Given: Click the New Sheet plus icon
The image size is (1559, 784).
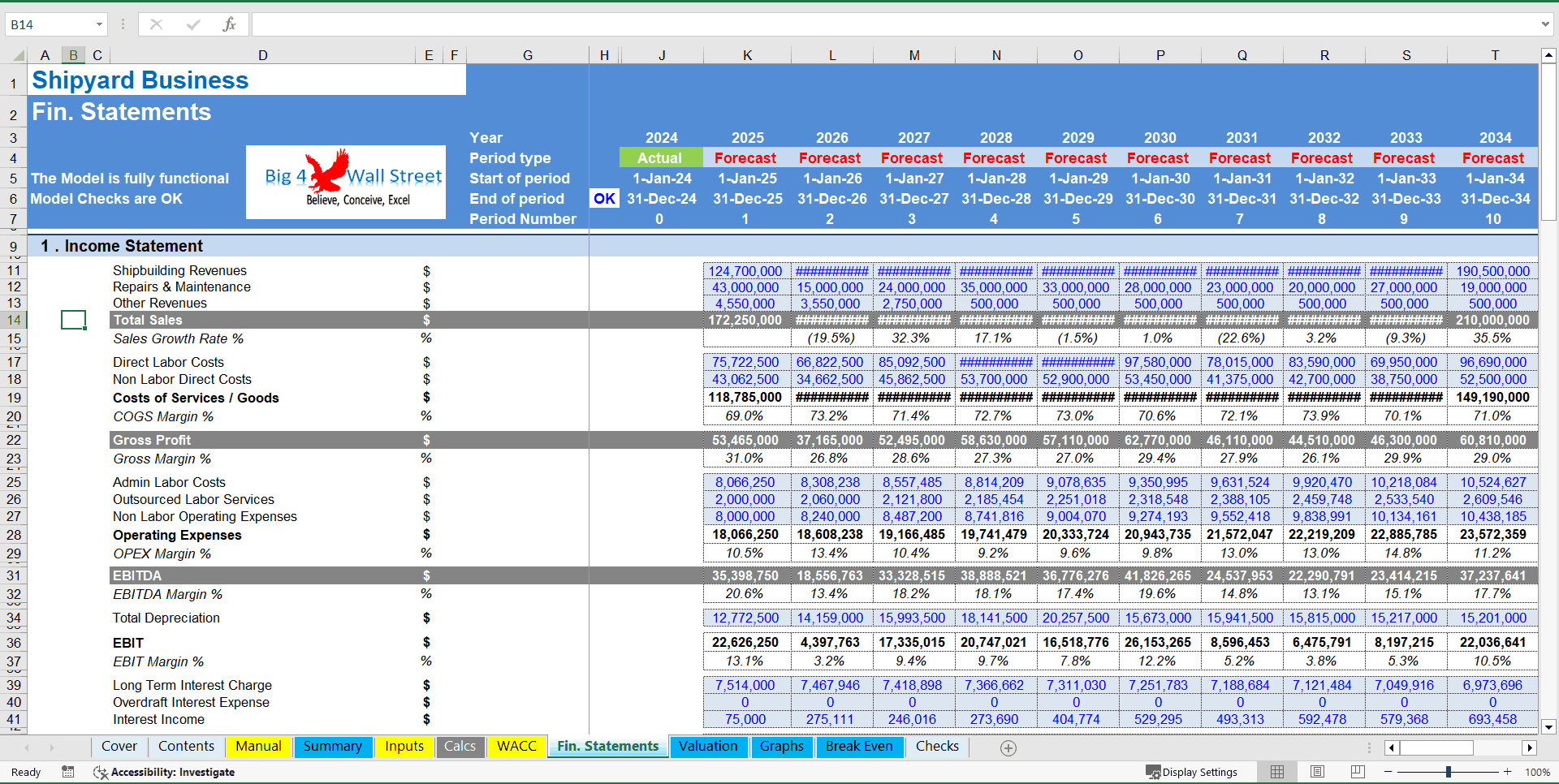Looking at the screenshot, I should pos(1008,748).
